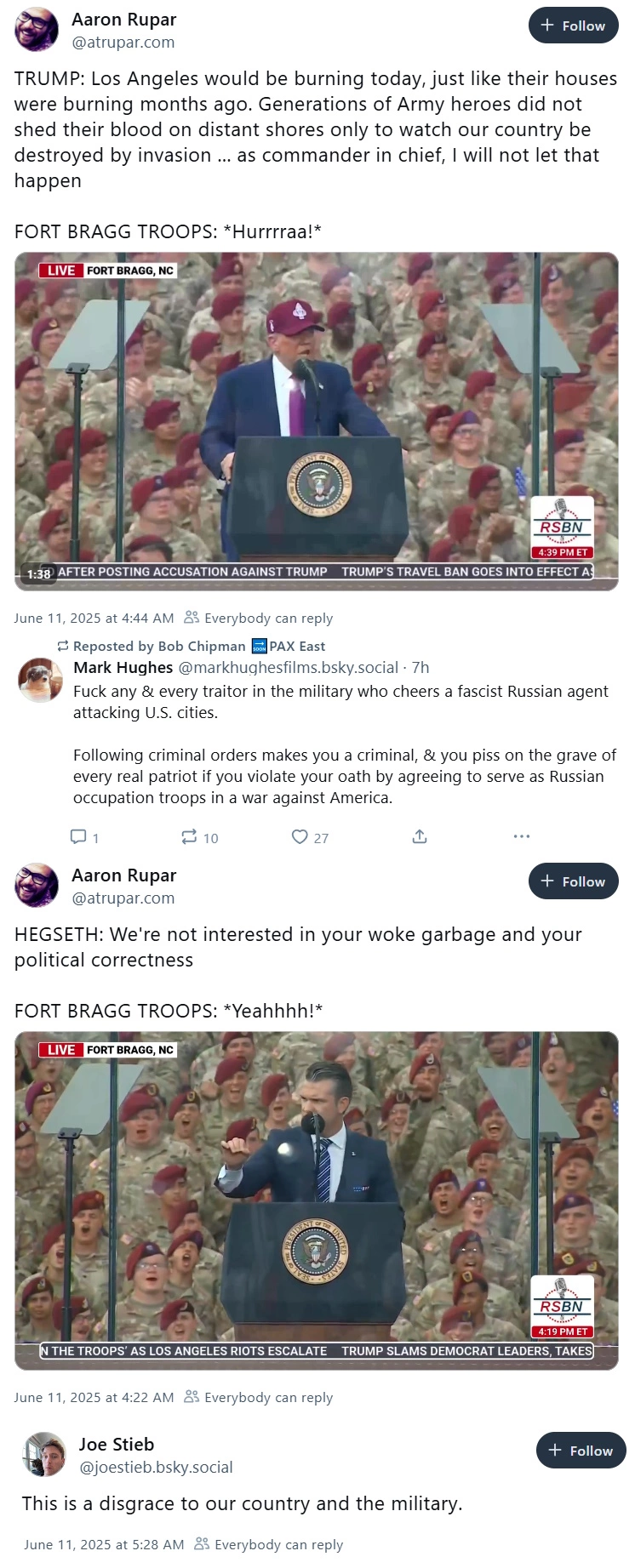Click Everybody can reply under the Hegseth post
The width and height of the screenshot is (635, 1568).
pos(259,1398)
